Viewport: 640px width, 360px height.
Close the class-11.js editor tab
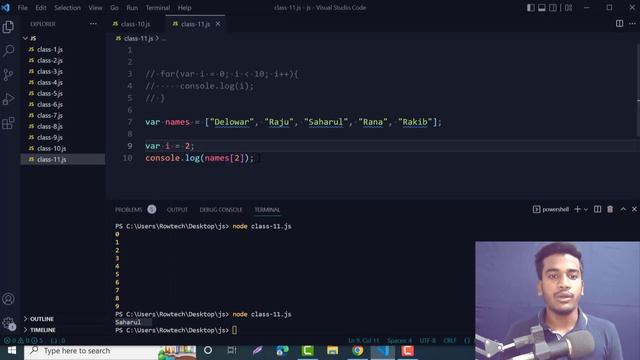point(218,24)
